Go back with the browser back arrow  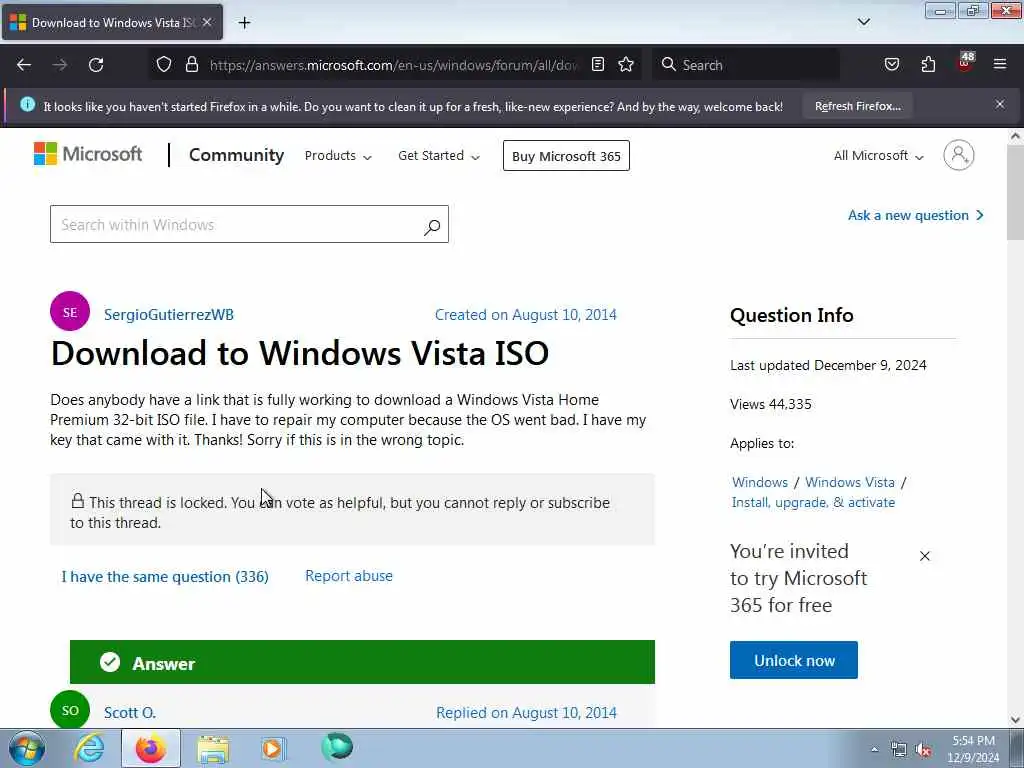tap(24, 65)
